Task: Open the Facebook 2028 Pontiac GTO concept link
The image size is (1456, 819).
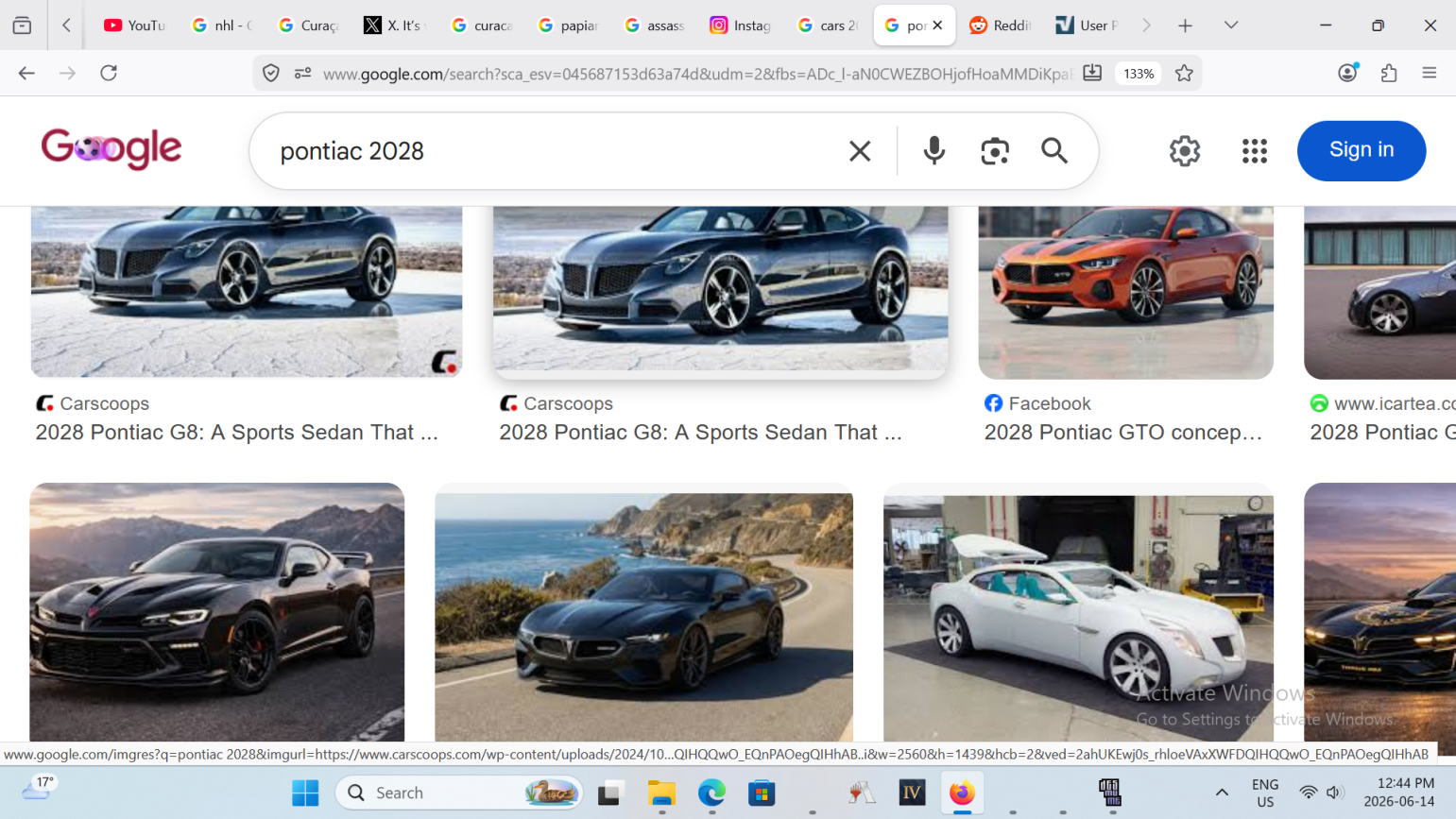Action: click(x=1122, y=432)
